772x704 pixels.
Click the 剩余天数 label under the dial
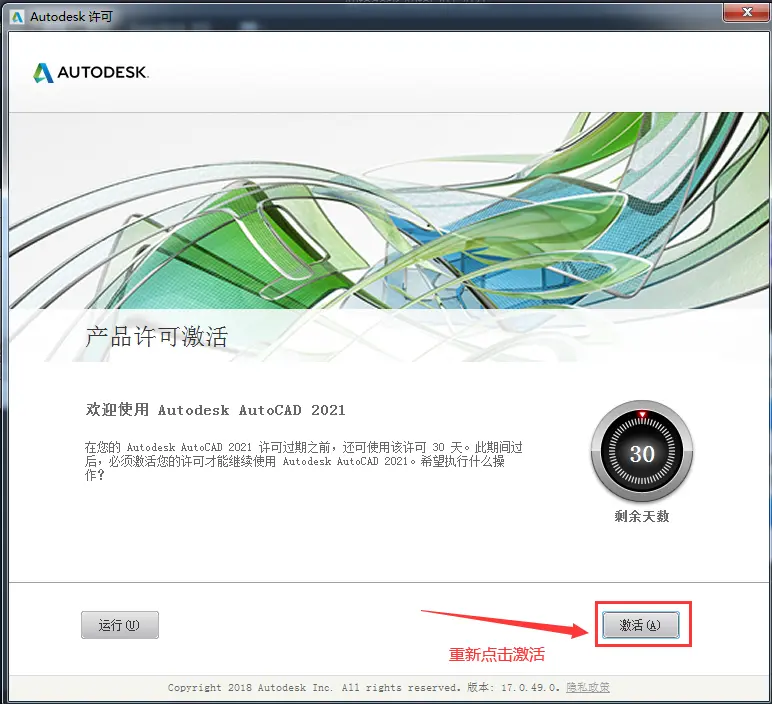(641, 517)
